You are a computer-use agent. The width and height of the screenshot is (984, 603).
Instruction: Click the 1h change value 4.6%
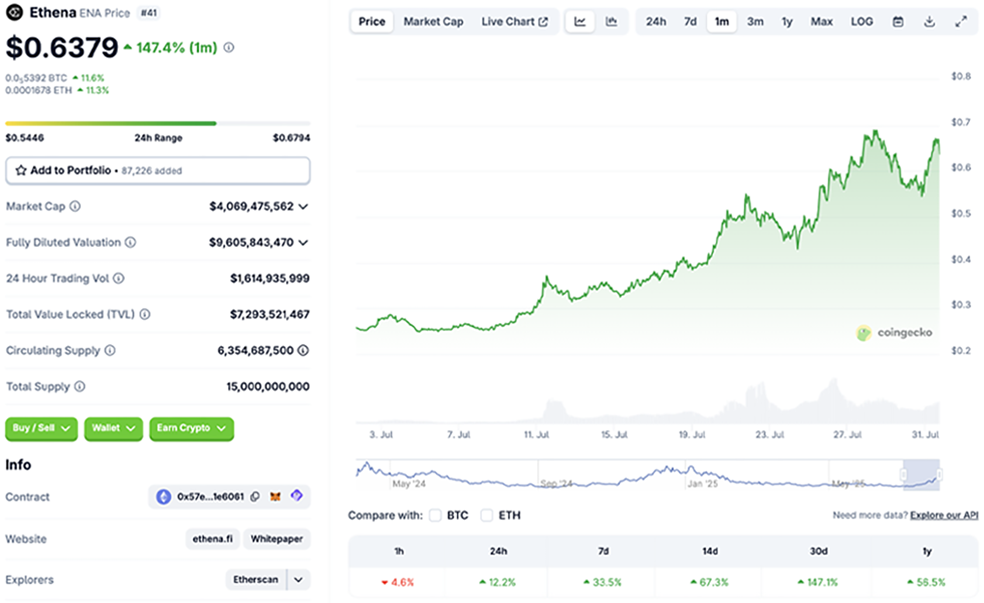coord(398,582)
